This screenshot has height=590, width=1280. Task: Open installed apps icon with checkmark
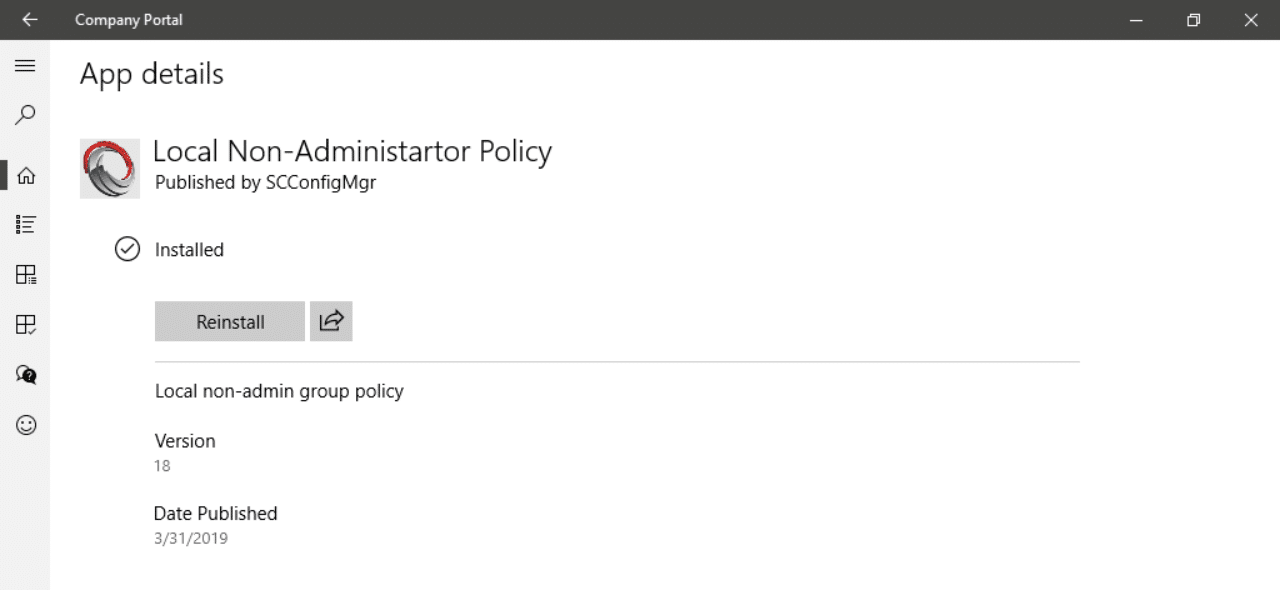pyautogui.click(x=26, y=324)
